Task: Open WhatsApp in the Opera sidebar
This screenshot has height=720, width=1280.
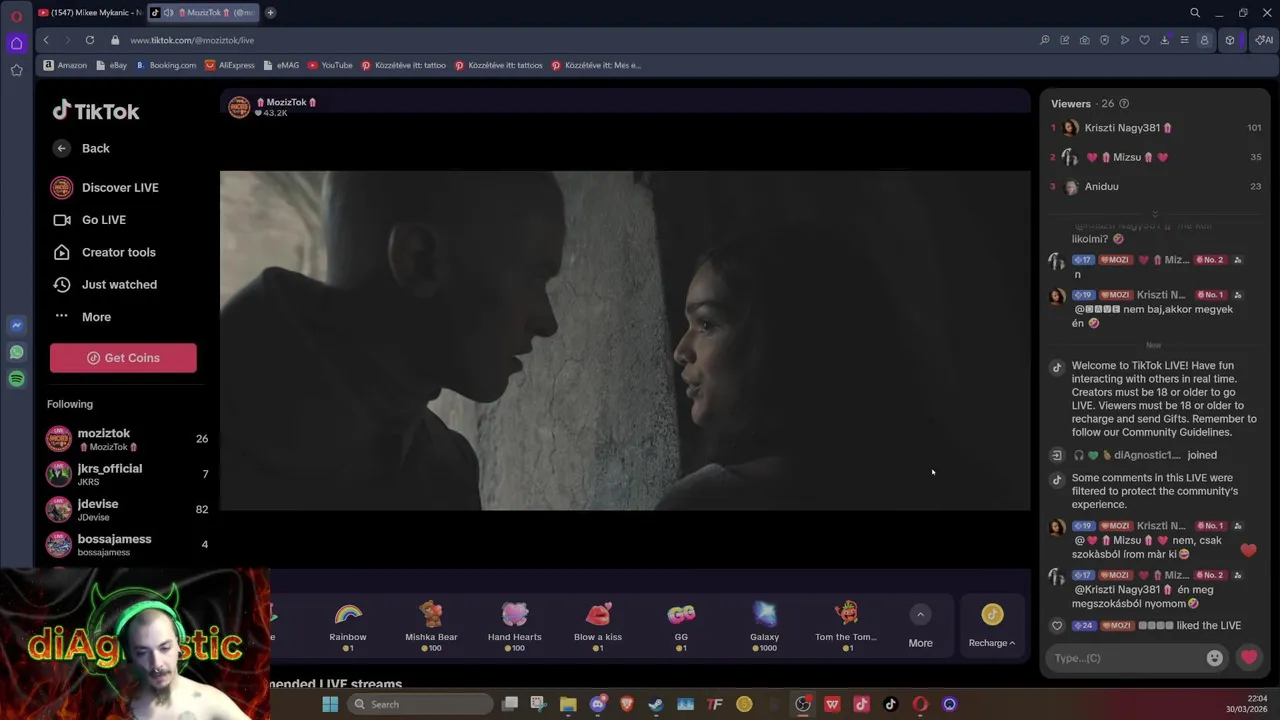Action: 16,352
